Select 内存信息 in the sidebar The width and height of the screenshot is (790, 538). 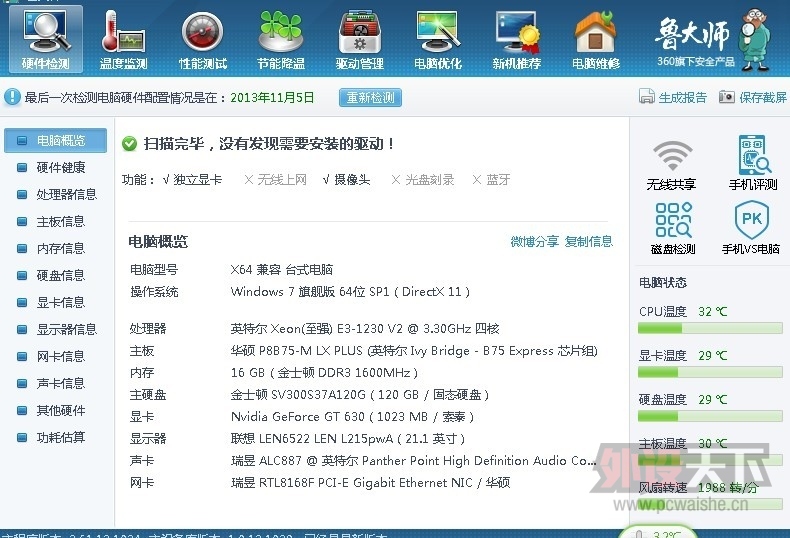(55, 248)
